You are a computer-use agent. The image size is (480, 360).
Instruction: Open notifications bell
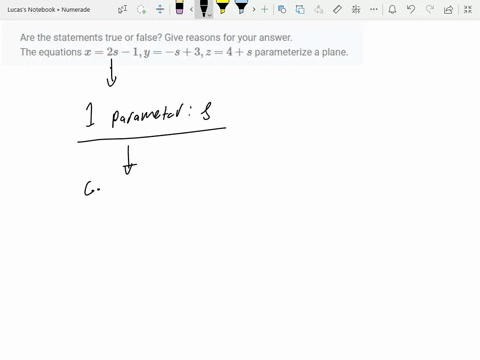pyautogui.click(x=392, y=9)
